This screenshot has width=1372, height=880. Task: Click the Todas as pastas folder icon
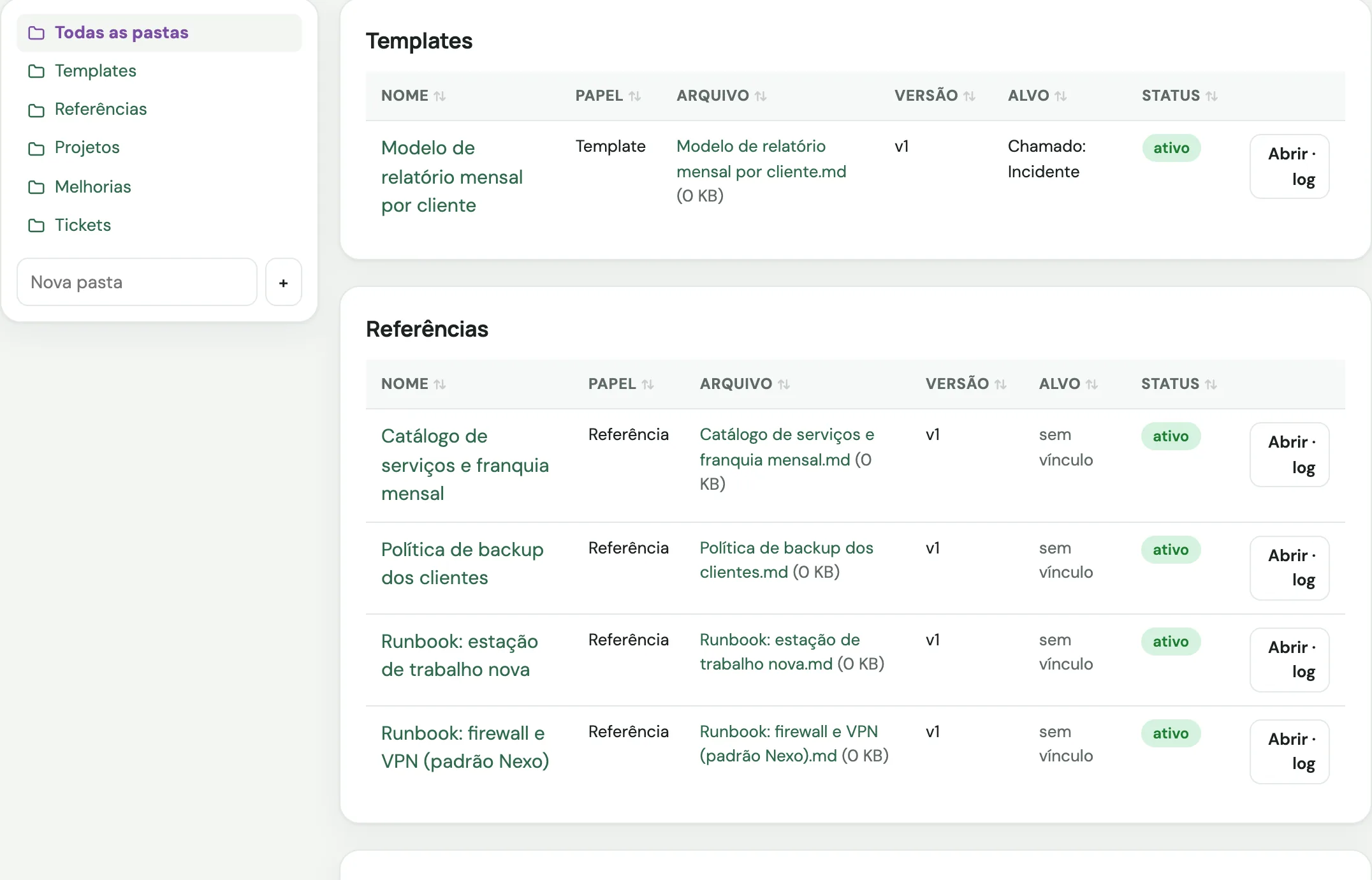36,33
